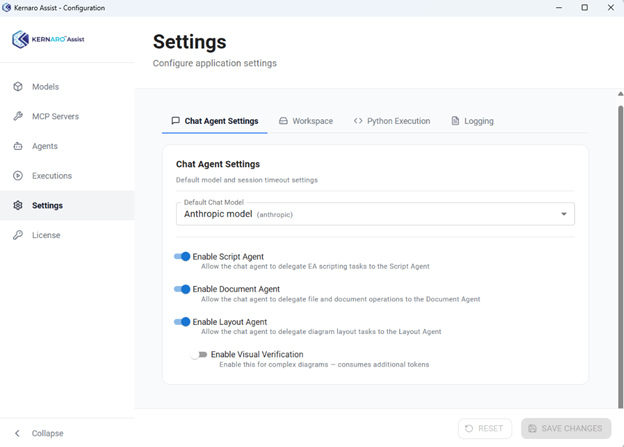
Task: Open the Agents sidebar item
Action: [x=67, y=146]
